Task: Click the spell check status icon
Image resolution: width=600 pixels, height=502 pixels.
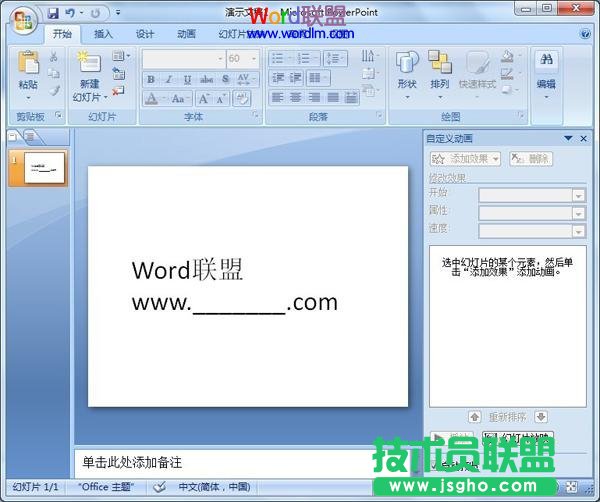Action: [x=159, y=487]
